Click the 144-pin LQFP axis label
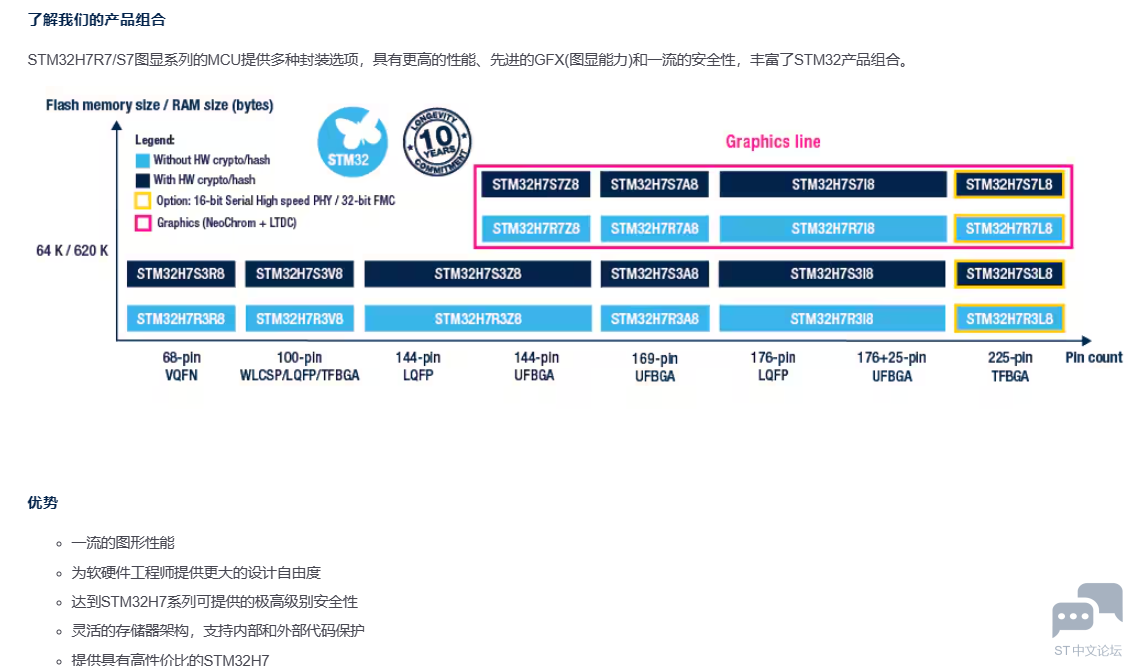This screenshot has width=1131, height=666. pyautogui.click(x=418, y=367)
